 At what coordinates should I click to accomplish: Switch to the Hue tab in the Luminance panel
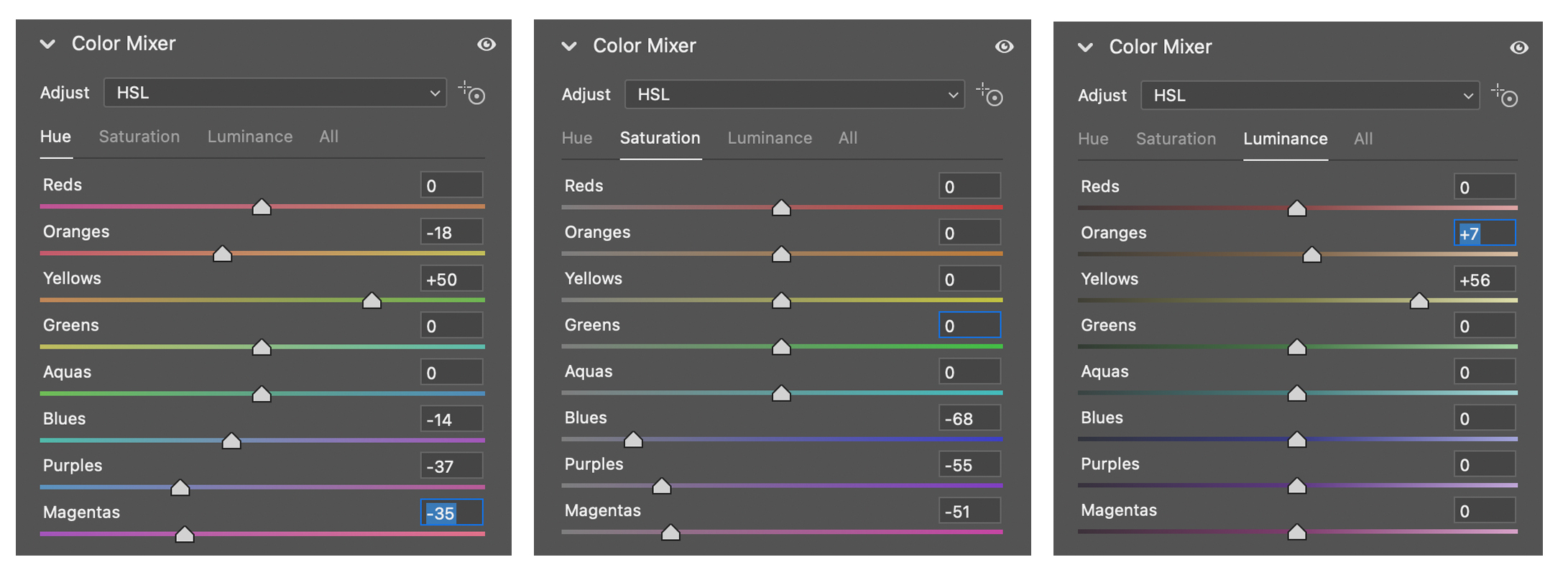1093,139
